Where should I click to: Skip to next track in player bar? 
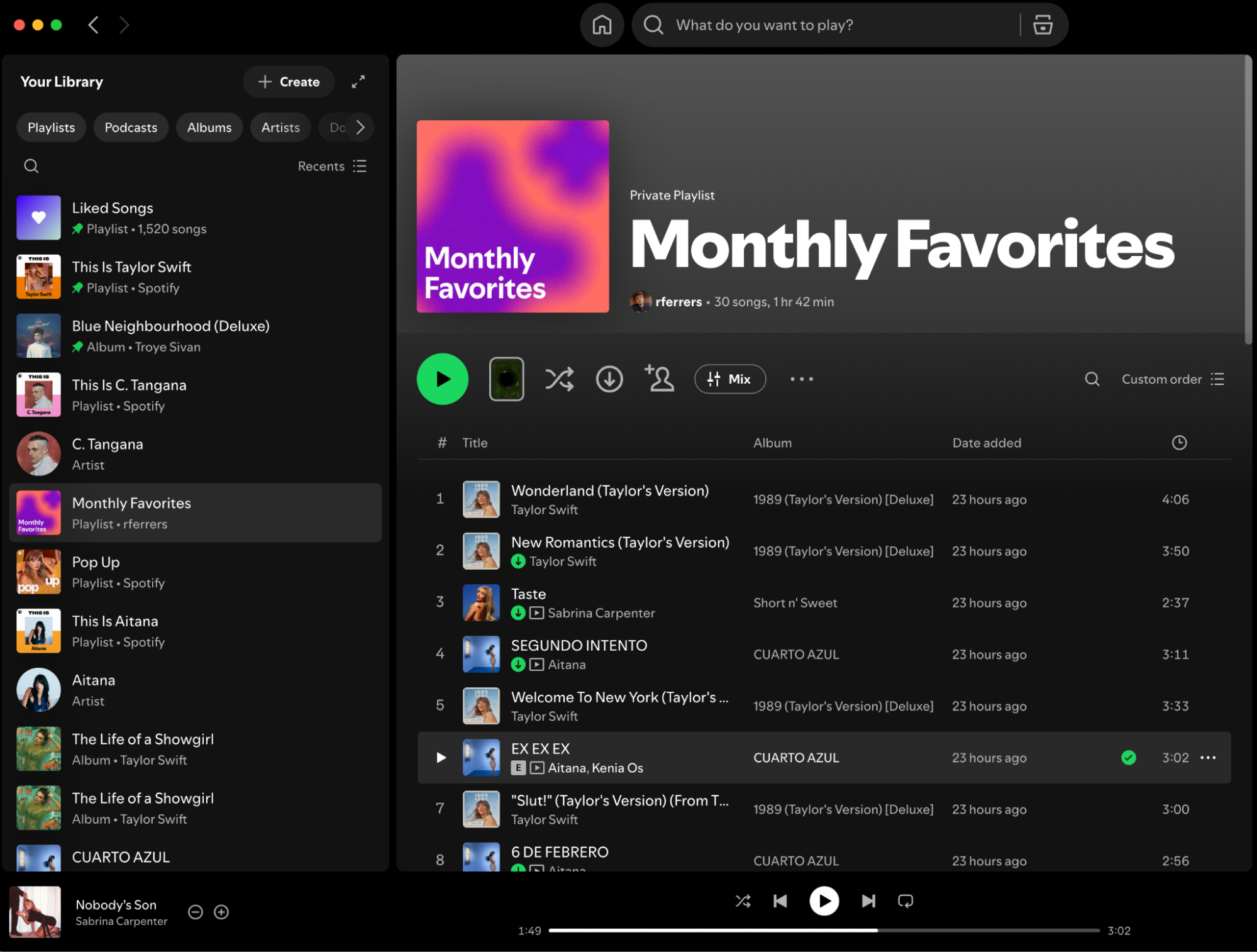(868, 901)
